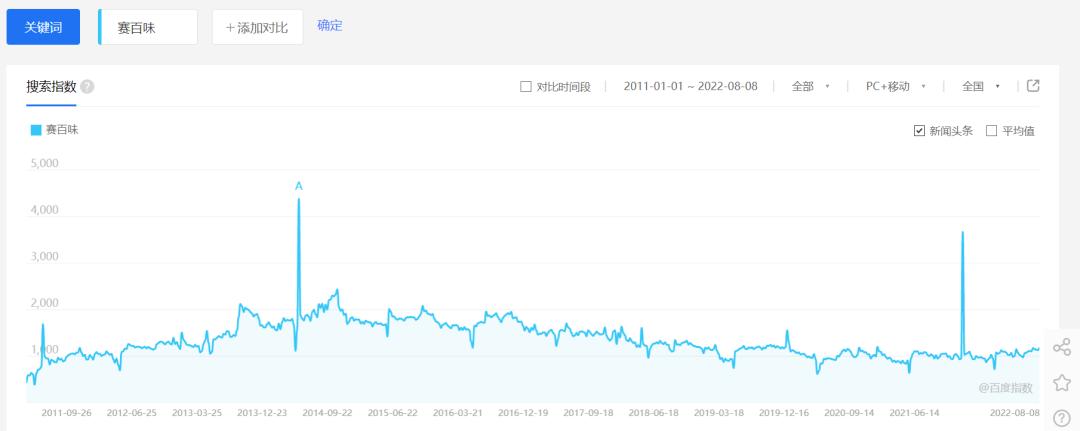Image resolution: width=1080 pixels, height=431 pixels.
Task: Click the 2018-06-18 x-axis date label
Action: pos(653,413)
